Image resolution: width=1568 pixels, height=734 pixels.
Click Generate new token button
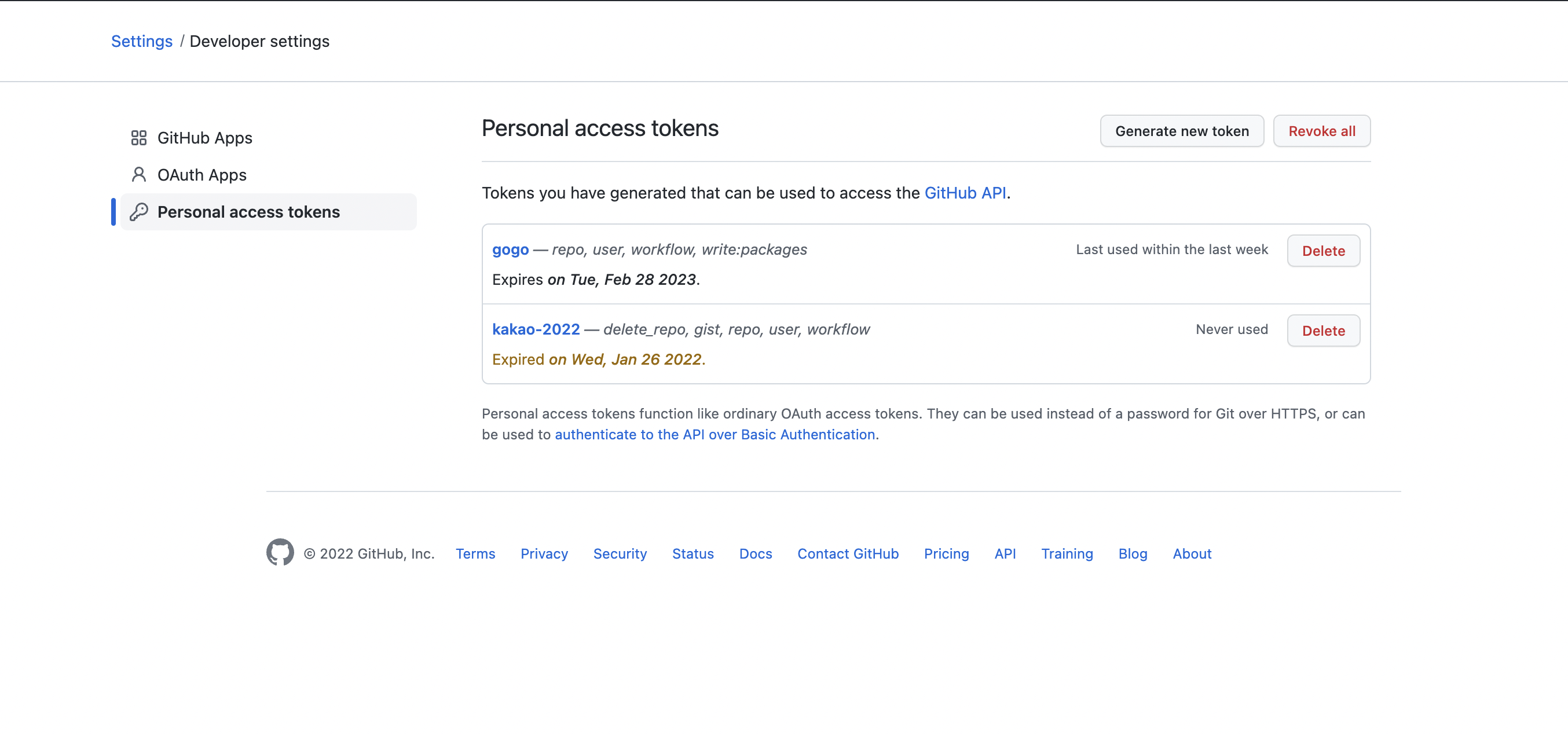[x=1181, y=131]
